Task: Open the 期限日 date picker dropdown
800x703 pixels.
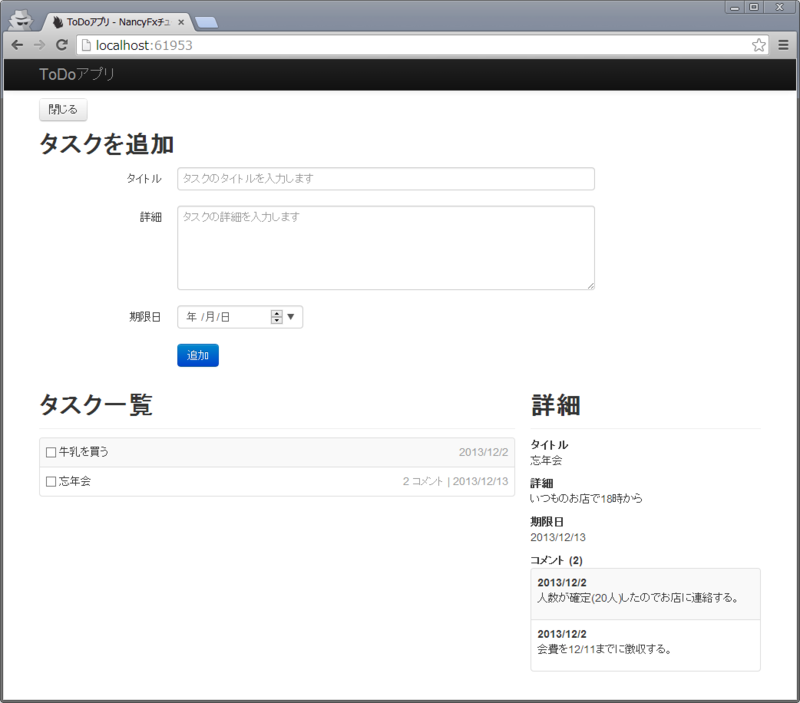Action: (290, 316)
